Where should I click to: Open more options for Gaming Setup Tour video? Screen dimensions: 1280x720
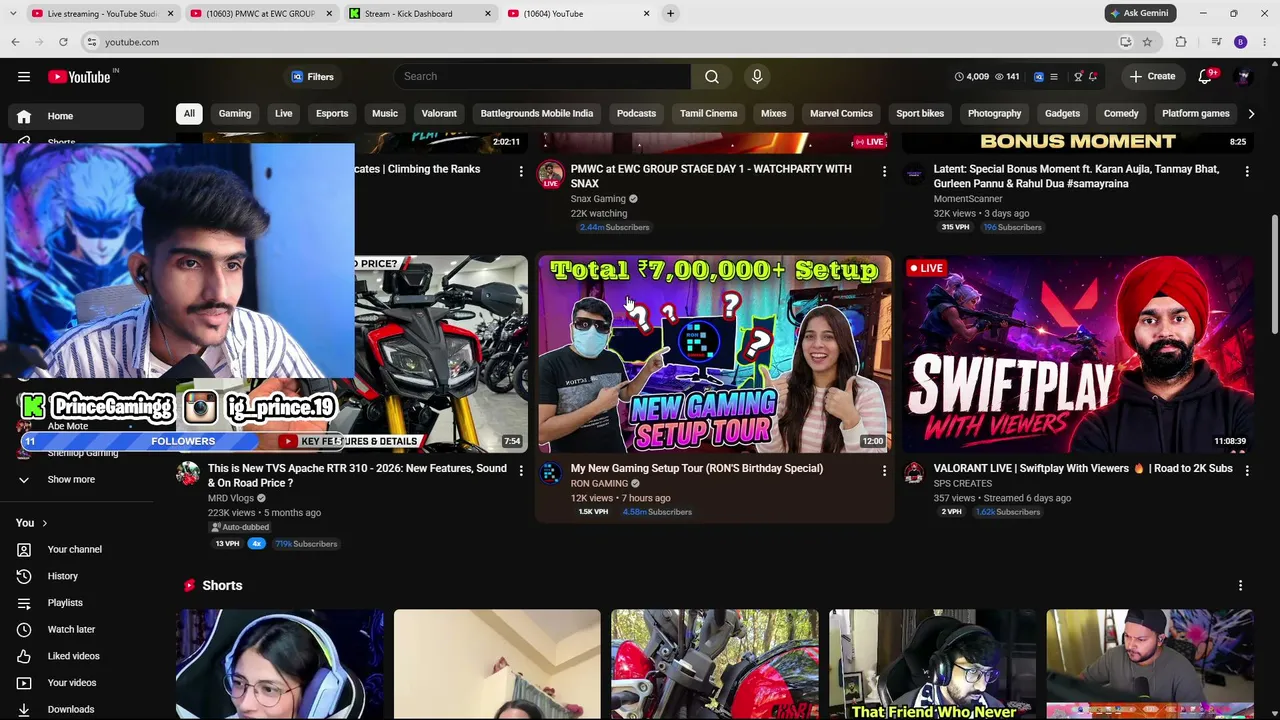[884, 470]
